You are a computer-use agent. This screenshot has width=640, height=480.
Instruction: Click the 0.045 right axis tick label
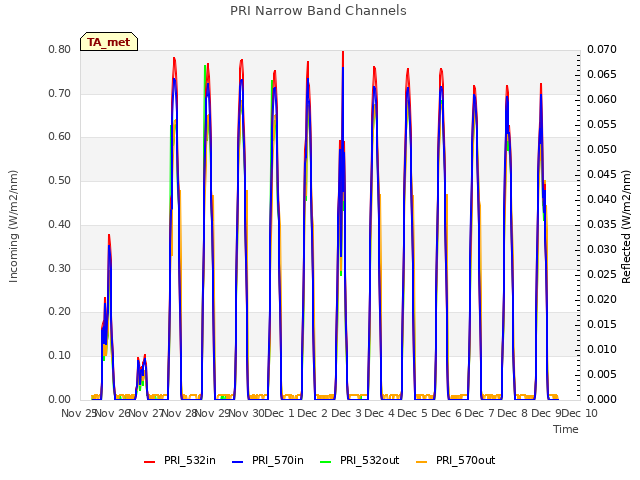(602, 175)
